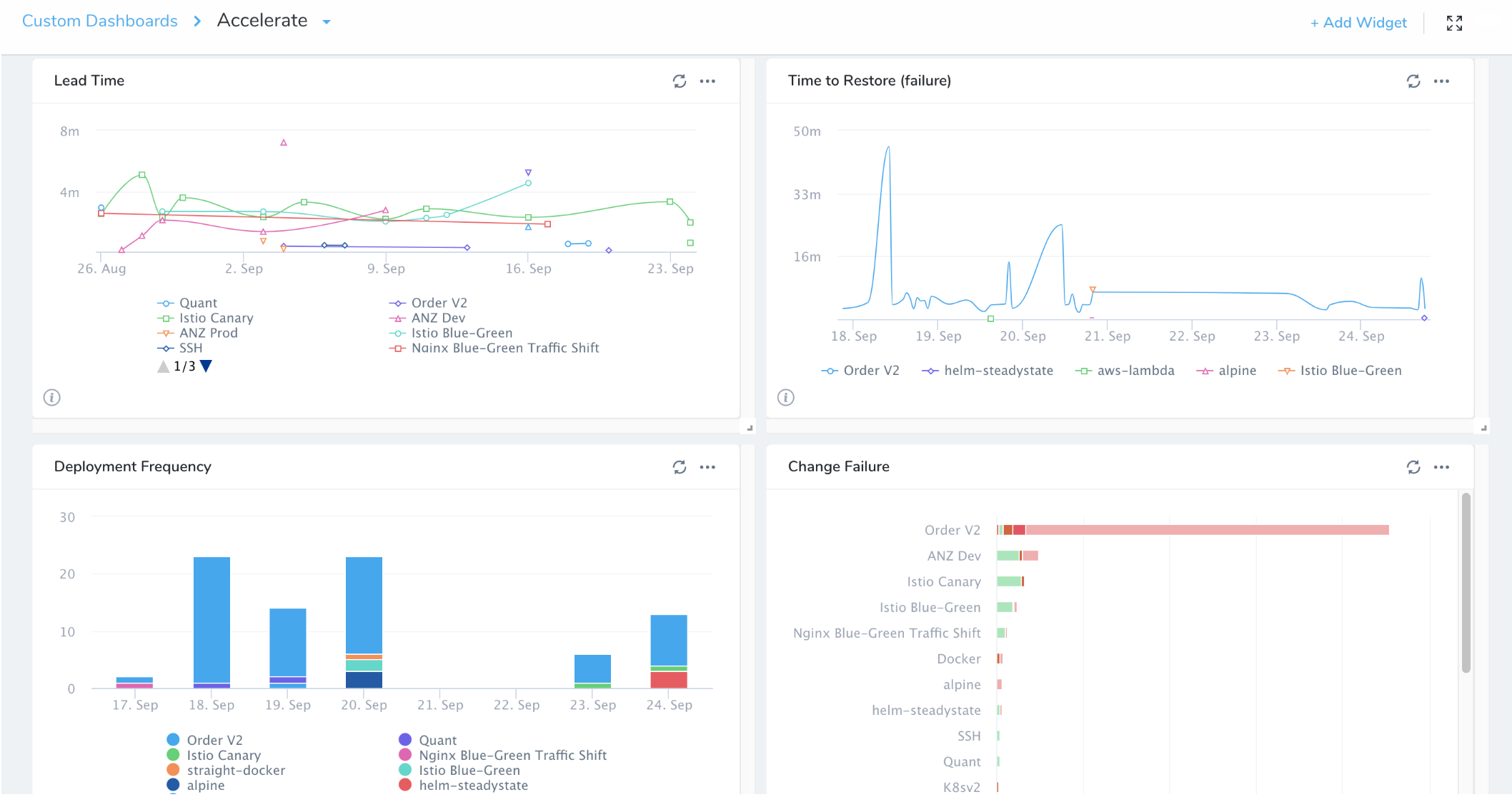
Task: Click the Docker label in Change Failure
Action: tap(959, 658)
